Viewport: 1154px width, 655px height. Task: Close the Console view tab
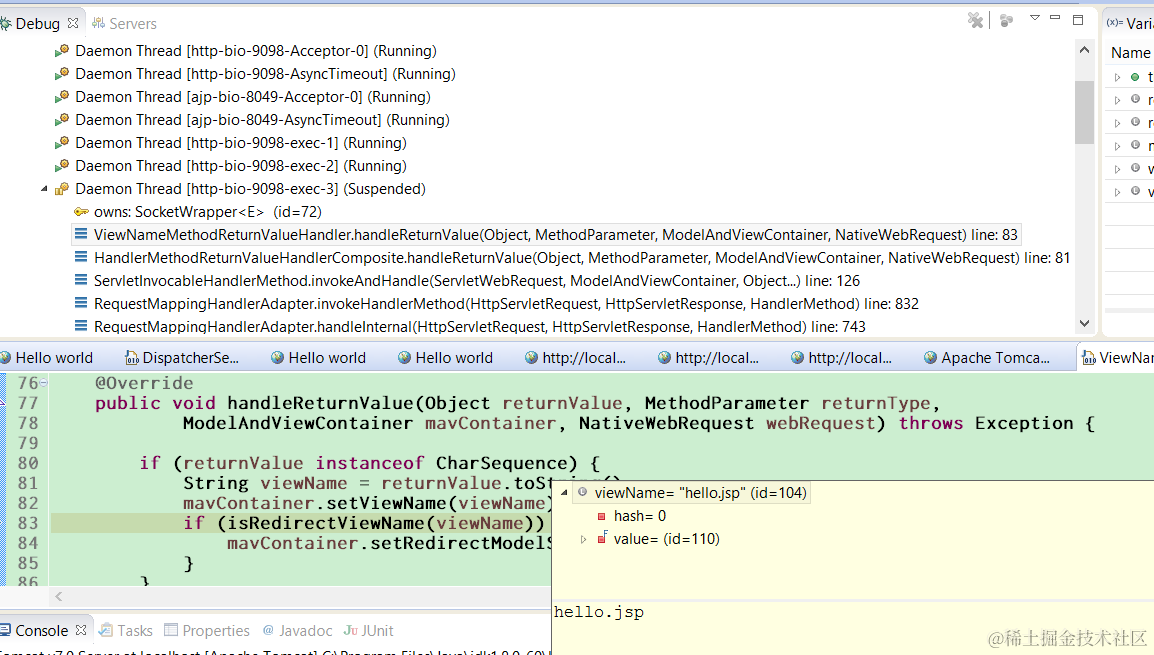coord(81,630)
